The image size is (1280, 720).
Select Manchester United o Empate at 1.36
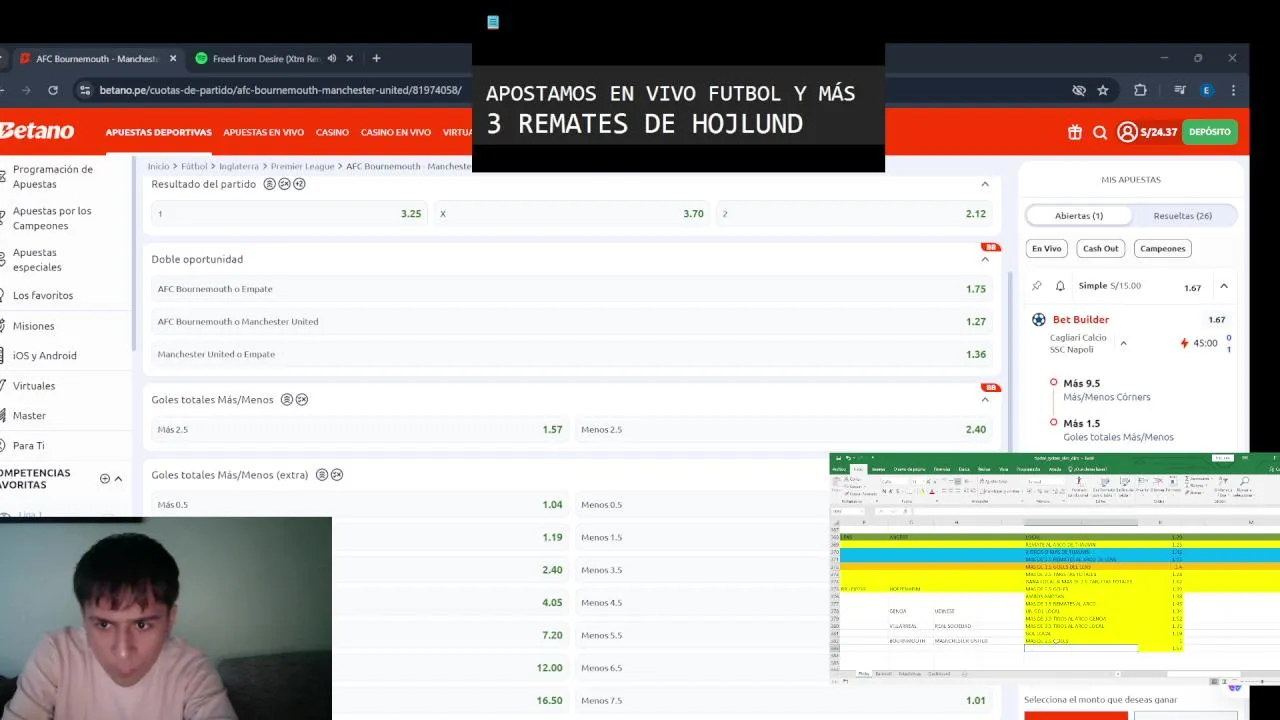572,354
